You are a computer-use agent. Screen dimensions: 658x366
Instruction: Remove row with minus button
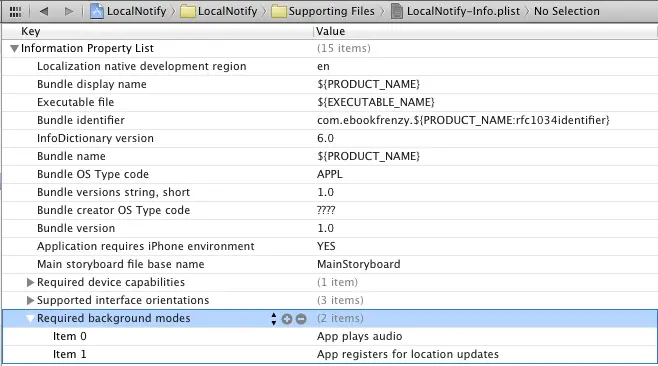[x=301, y=319]
